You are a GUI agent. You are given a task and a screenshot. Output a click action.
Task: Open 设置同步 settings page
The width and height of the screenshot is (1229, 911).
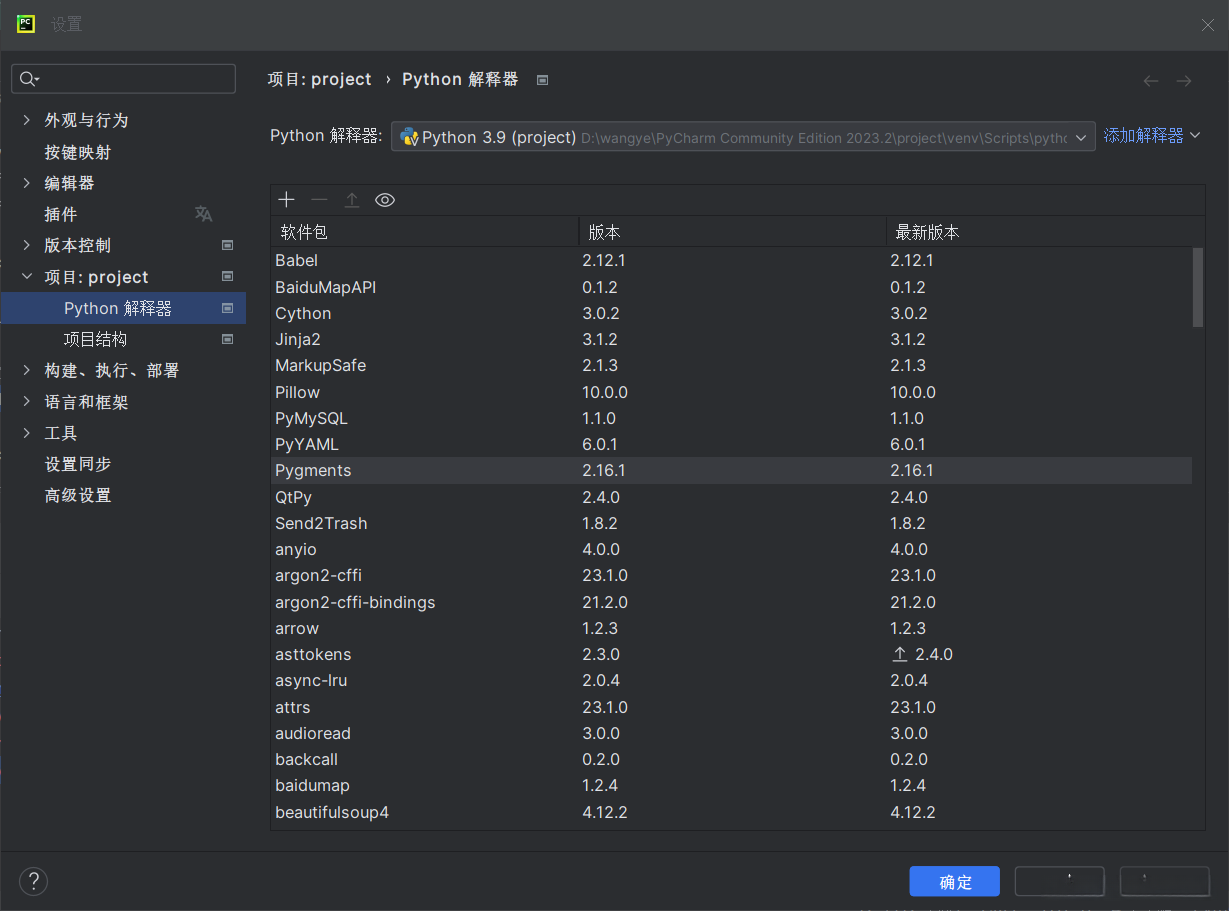pos(78,464)
